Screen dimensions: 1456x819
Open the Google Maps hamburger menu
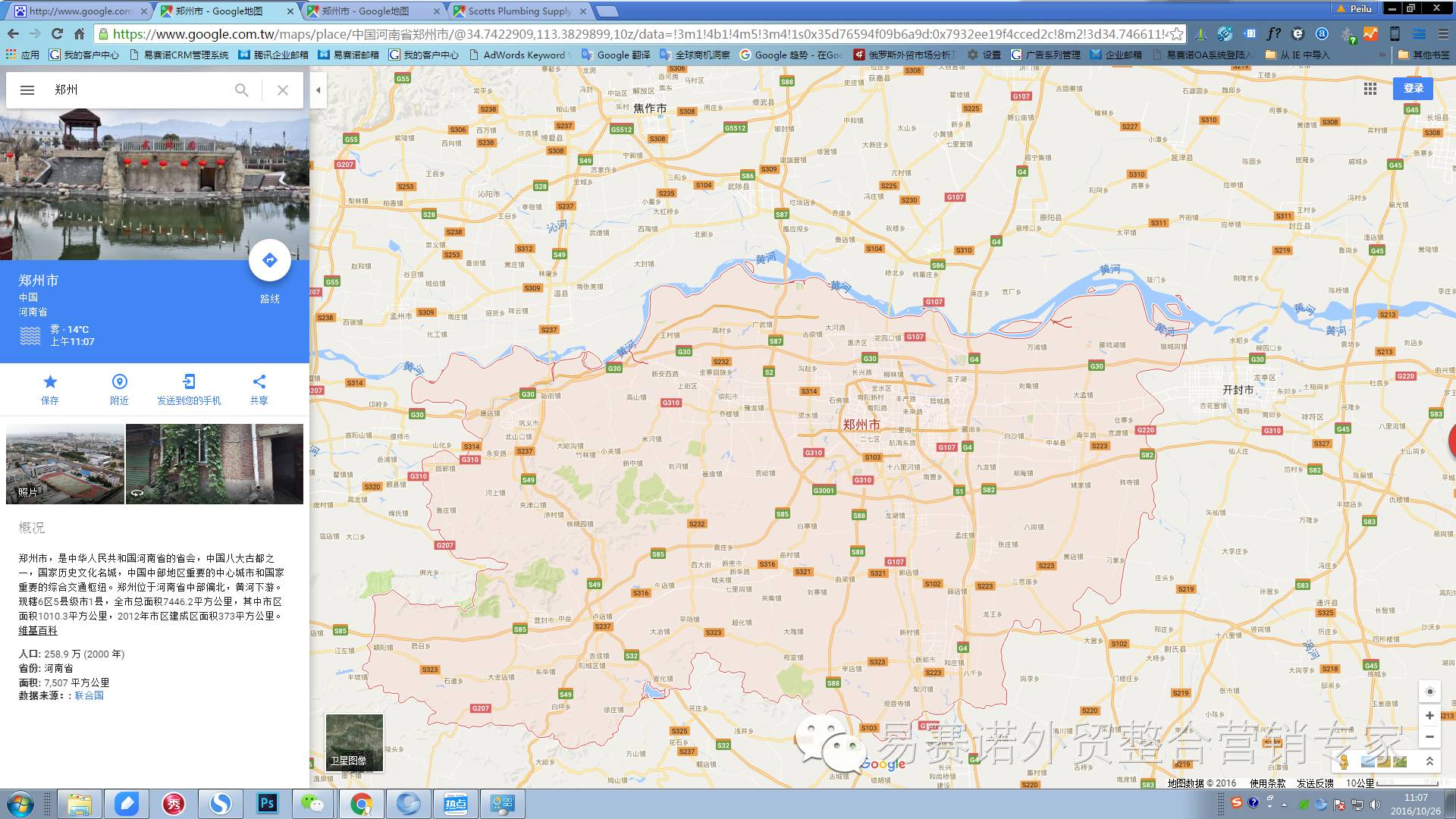[x=27, y=89]
